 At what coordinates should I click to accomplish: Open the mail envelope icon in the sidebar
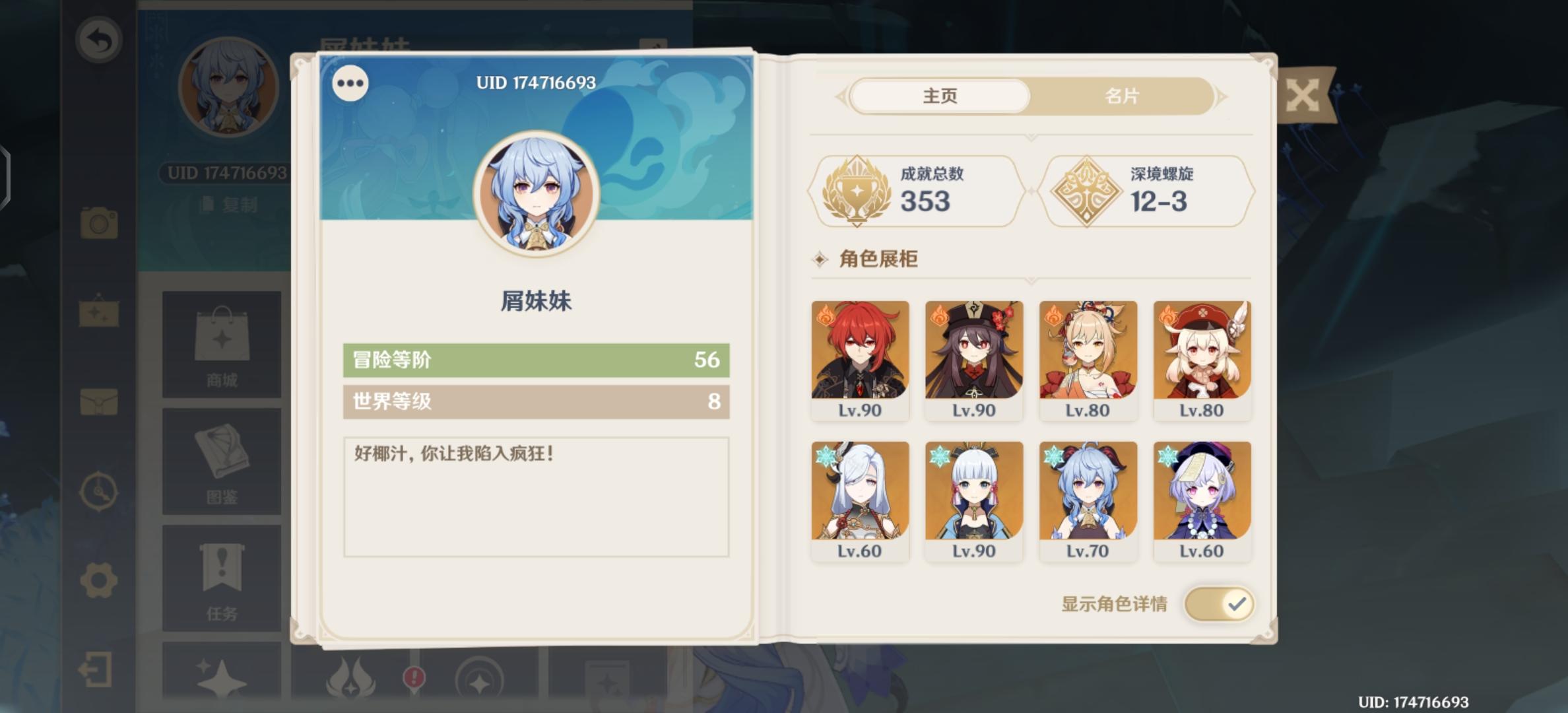click(x=99, y=401)
